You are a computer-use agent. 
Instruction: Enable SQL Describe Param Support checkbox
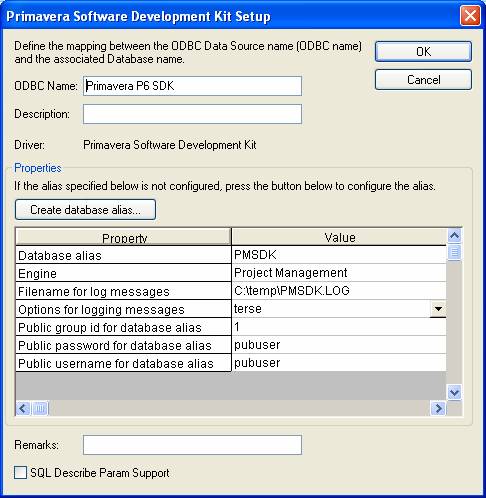click(21, 473)
